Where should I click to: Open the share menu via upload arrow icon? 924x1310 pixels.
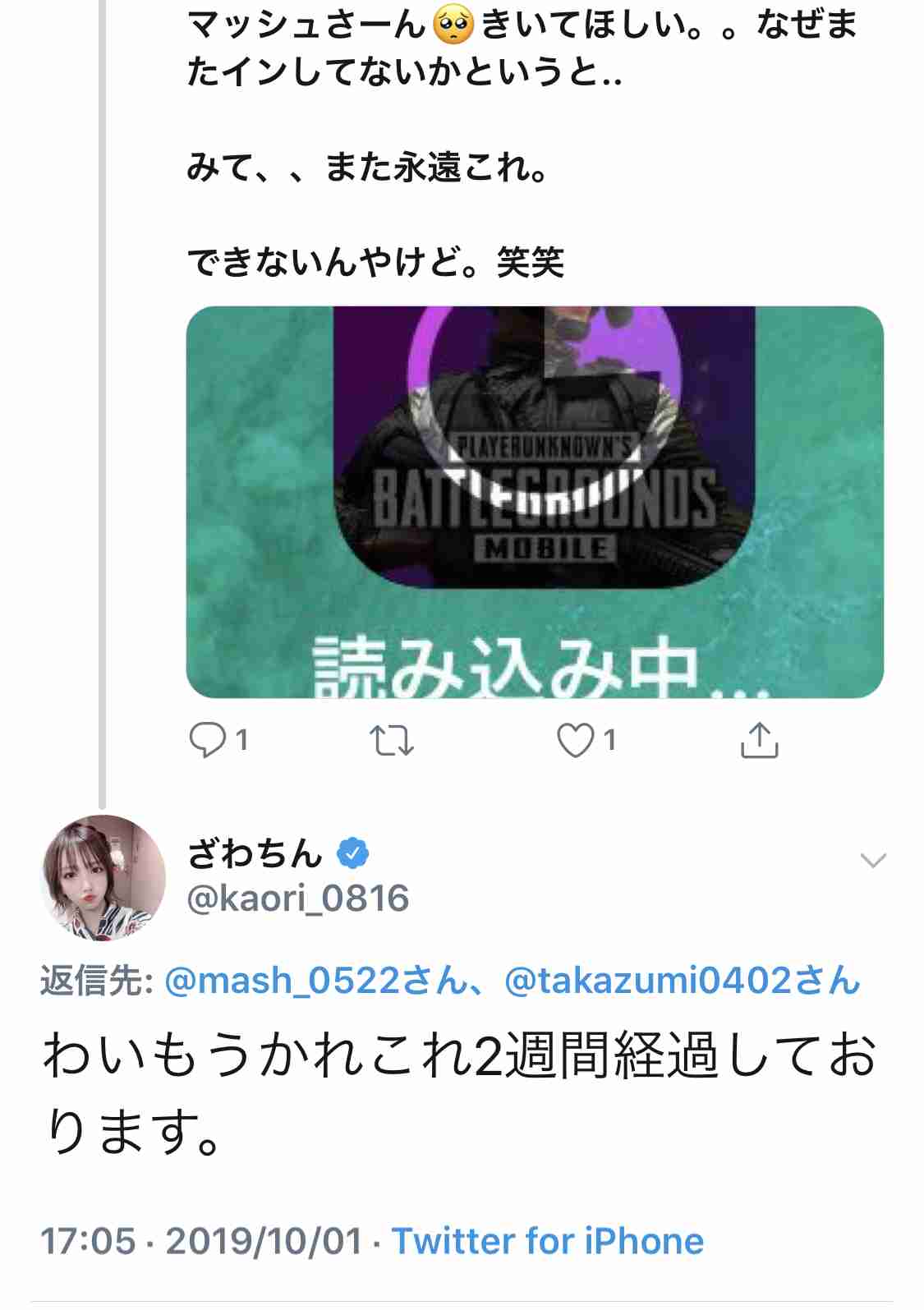759,739
